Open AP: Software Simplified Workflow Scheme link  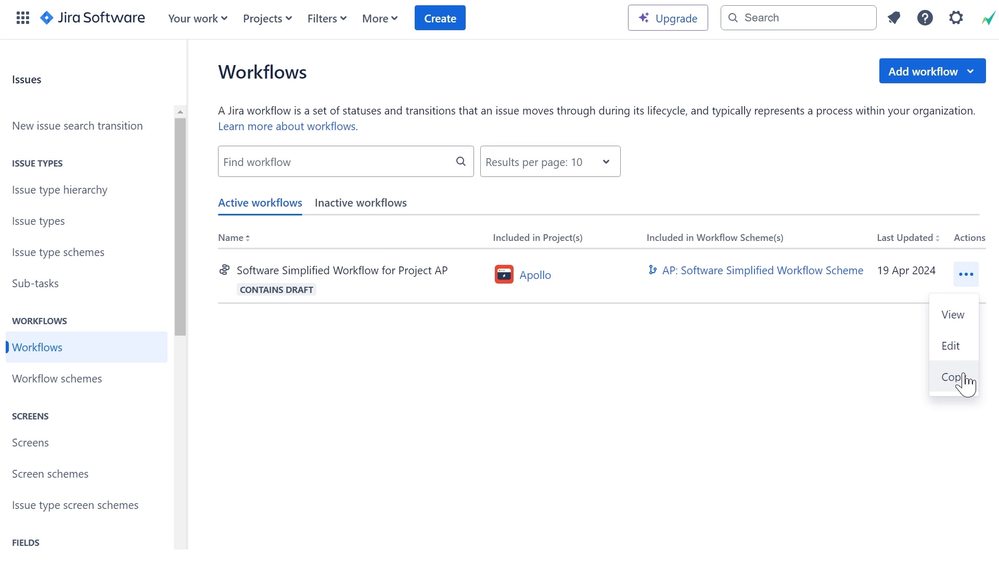click(762, 270)
